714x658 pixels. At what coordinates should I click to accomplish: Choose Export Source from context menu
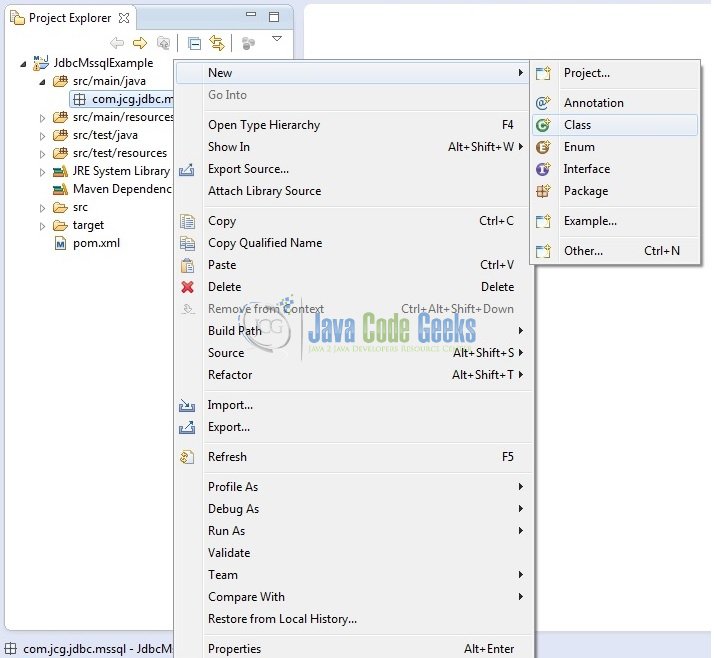tap(353, 169)
